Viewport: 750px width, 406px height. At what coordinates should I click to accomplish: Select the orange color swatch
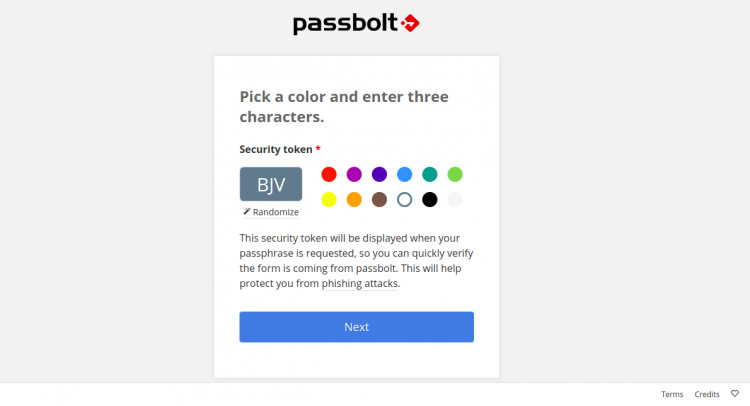[354, 199]
